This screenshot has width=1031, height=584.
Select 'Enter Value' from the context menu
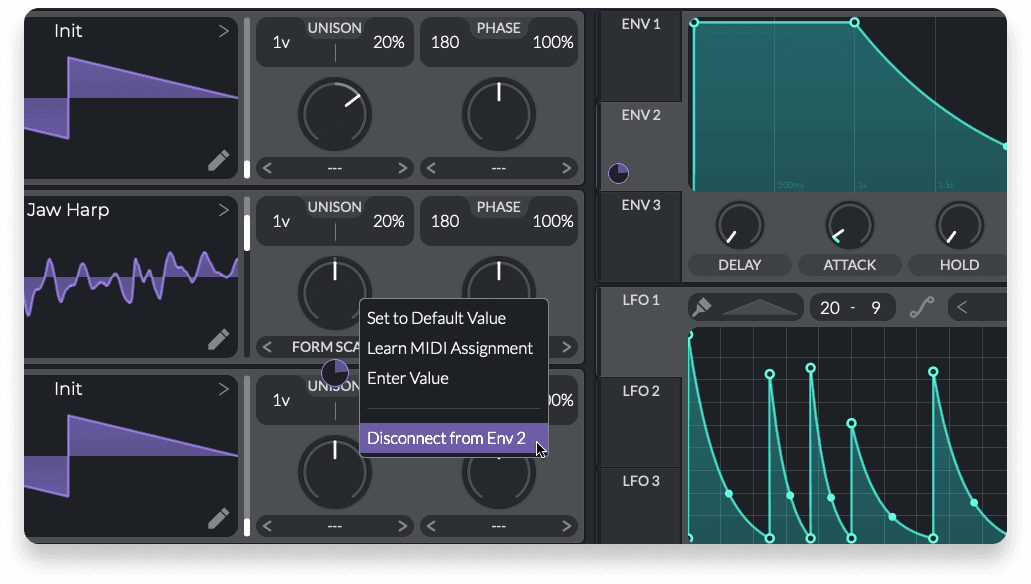pyautogui.click(x=408, y=378)
